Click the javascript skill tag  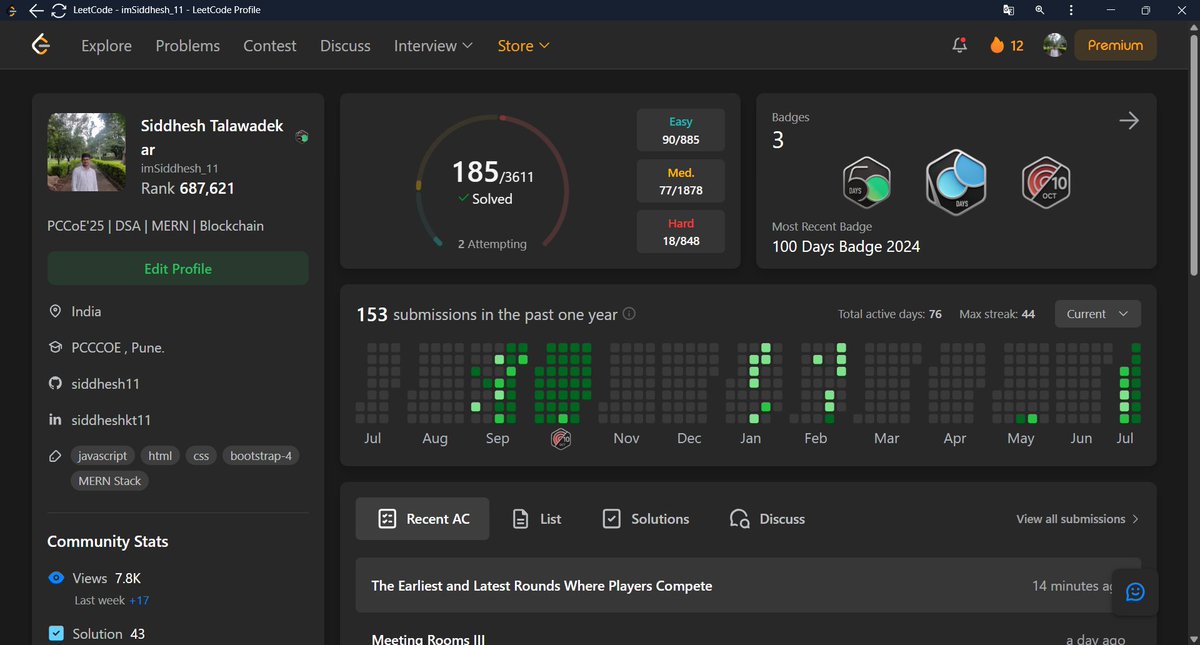[102, 456]
